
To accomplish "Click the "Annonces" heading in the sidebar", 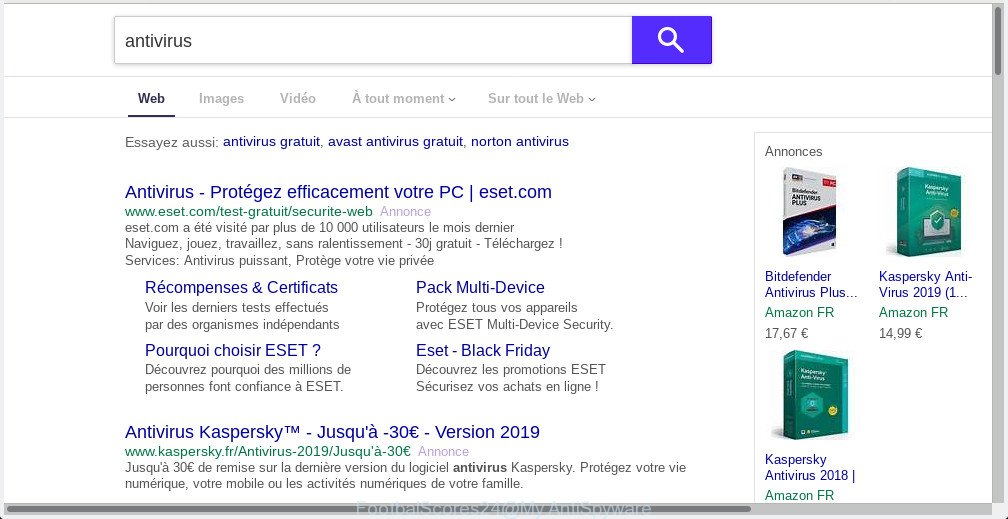I will point(793,152).
